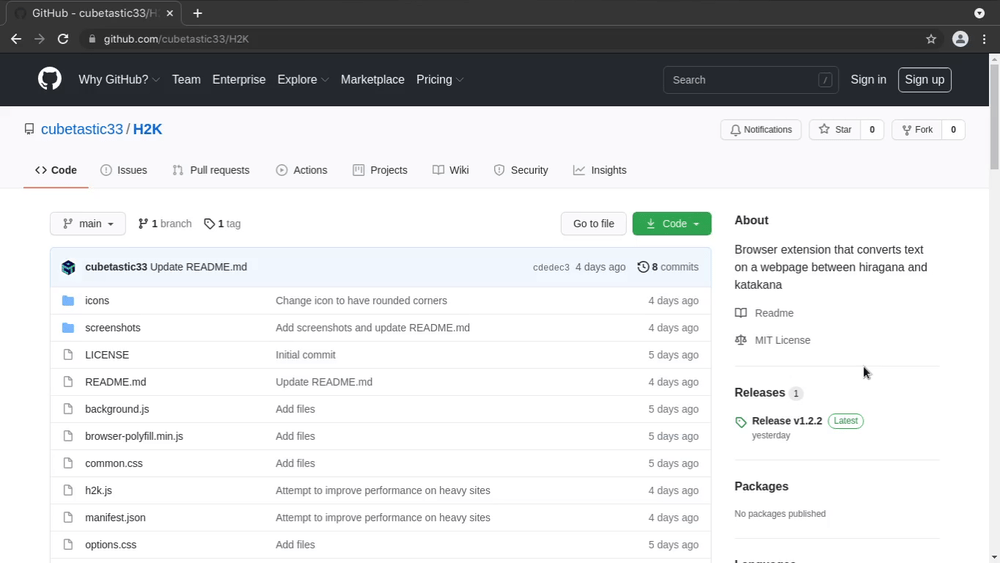View the 1 tag link
Viewport: 1000px width, 563px height.
222,224
